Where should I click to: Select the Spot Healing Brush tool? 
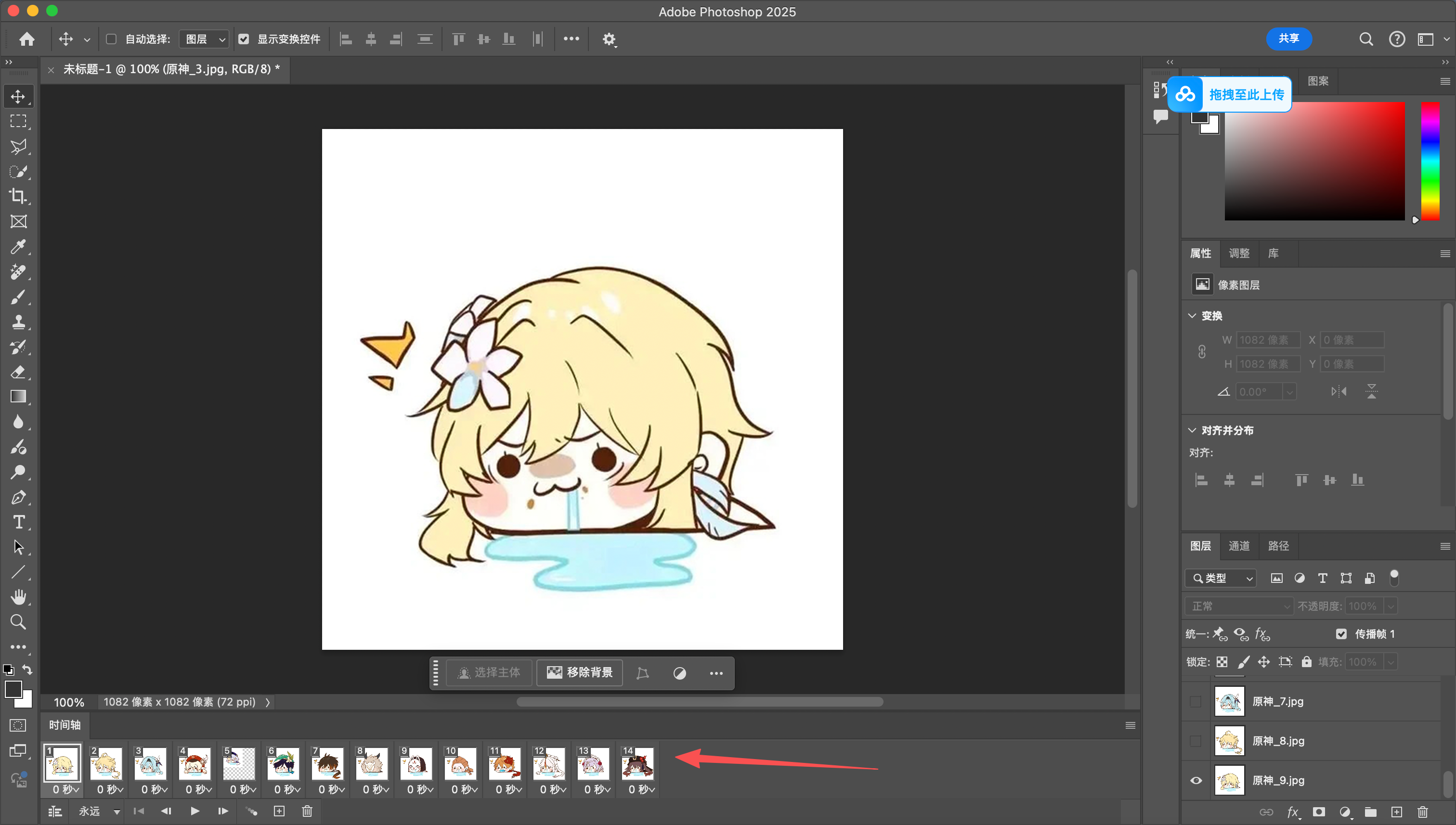(18, 272)
